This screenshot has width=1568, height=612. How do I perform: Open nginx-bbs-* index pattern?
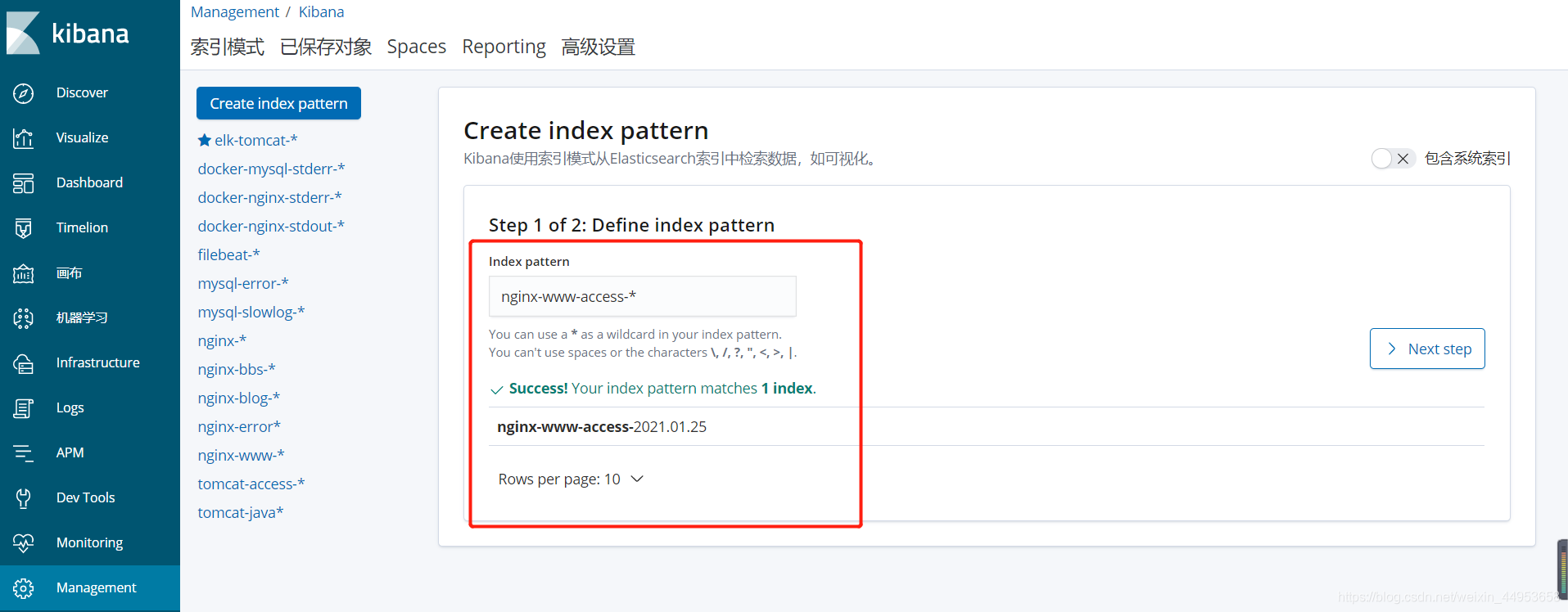pos(237,369)
